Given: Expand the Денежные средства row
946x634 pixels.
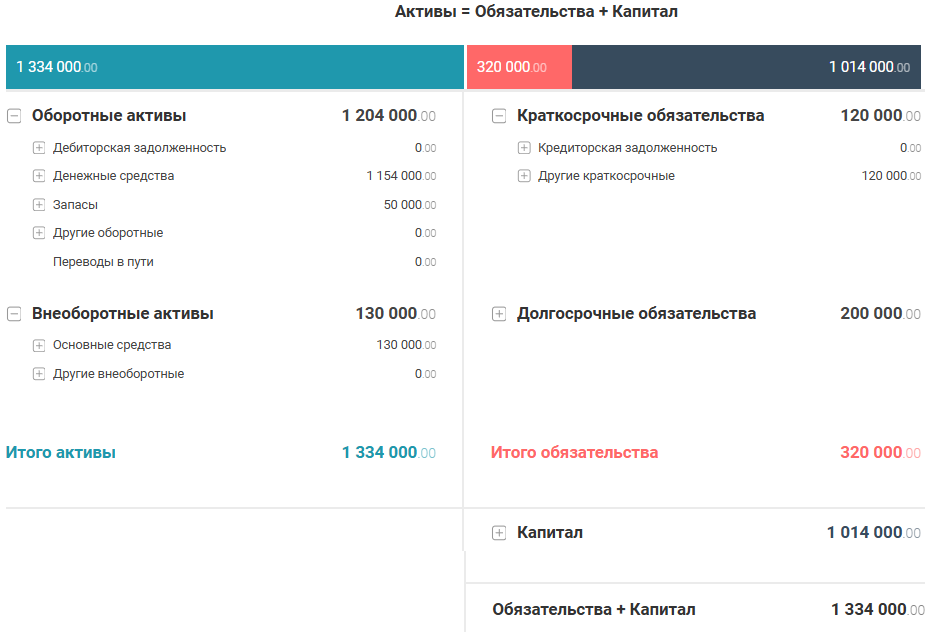Looking at the screenshot, I should point(39,176).
